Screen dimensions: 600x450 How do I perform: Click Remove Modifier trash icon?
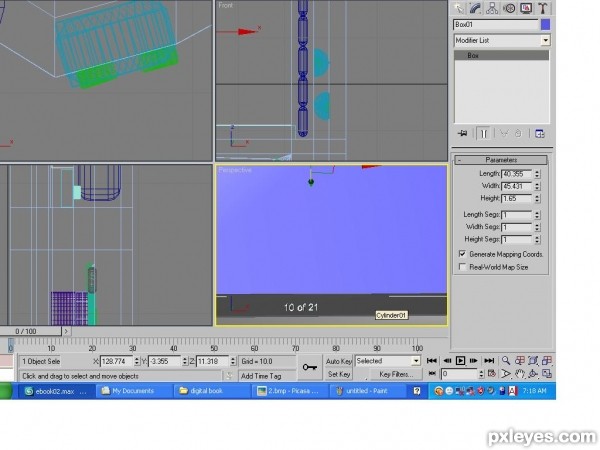[518, 134]
